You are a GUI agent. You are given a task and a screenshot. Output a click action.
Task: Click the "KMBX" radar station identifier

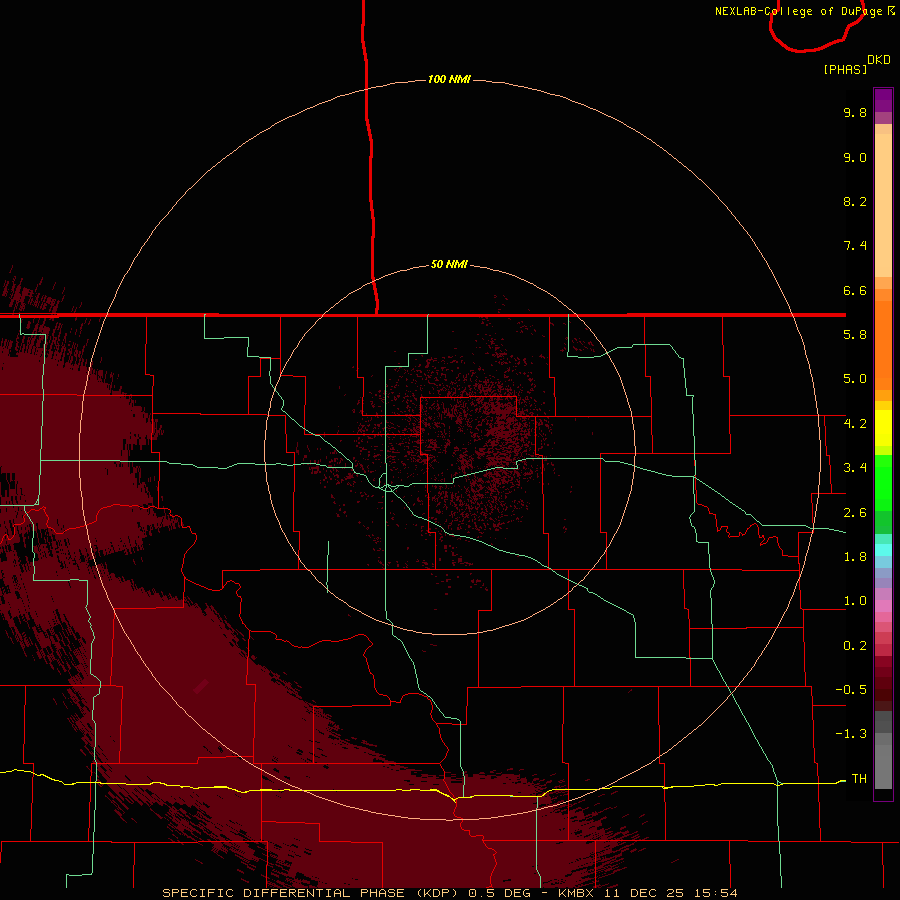click(576, 893)
